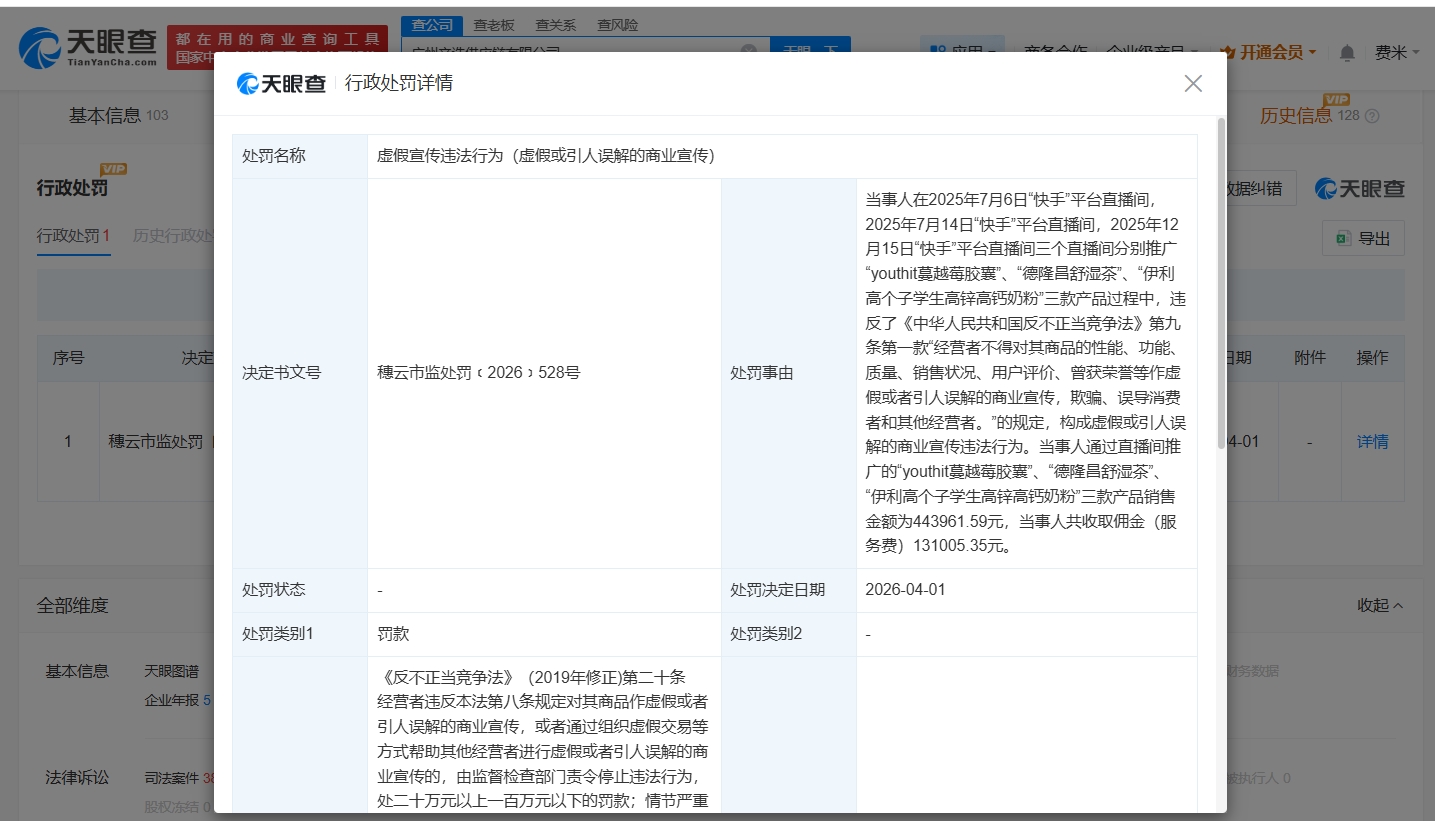Screen dimensions: 1435x821
Task: Open the 企业年报 report link
Action: point(172,699)
